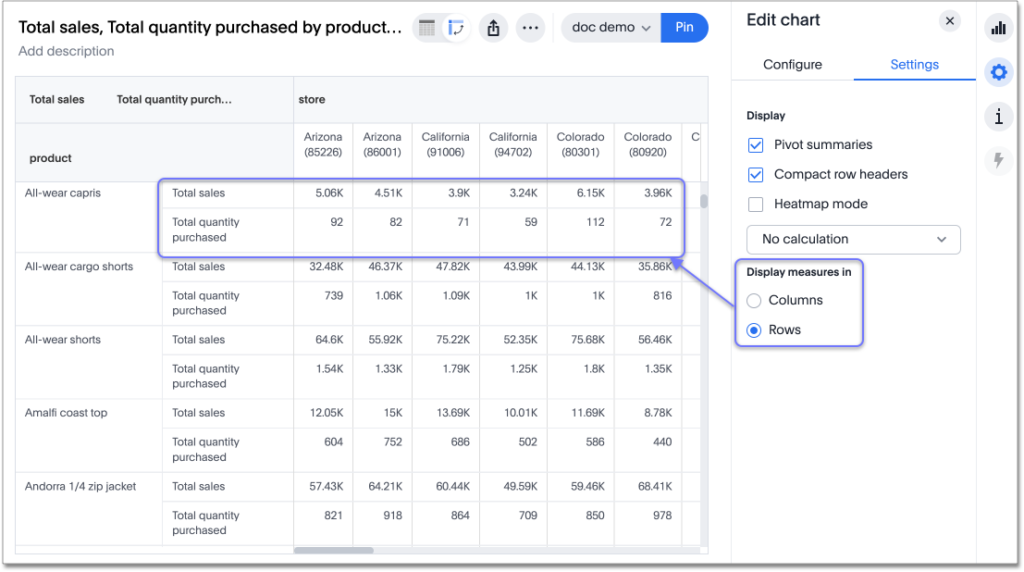Click the Total sales column header
1024x572 pixels.
(57, 100)
